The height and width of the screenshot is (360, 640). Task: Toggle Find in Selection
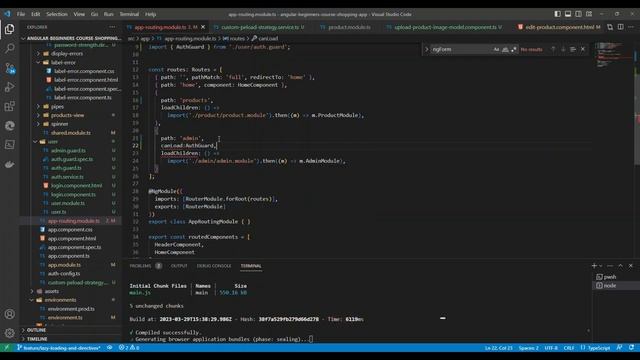point(573,49)
